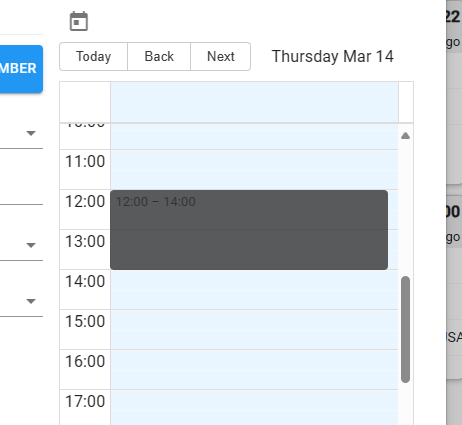Select the 16:00 time slot
Image resolution: width=462 pixels, height=425 pixels.
pos(254,370)
